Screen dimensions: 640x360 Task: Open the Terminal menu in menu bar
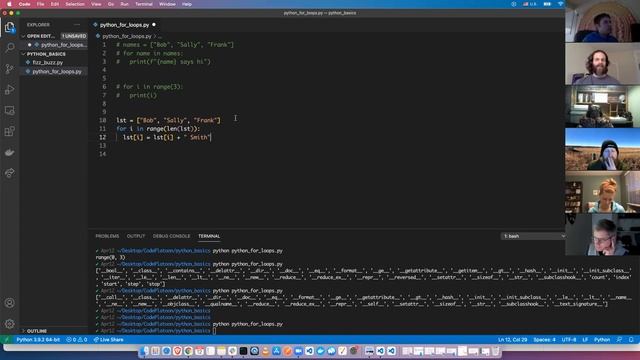point(144,4)
